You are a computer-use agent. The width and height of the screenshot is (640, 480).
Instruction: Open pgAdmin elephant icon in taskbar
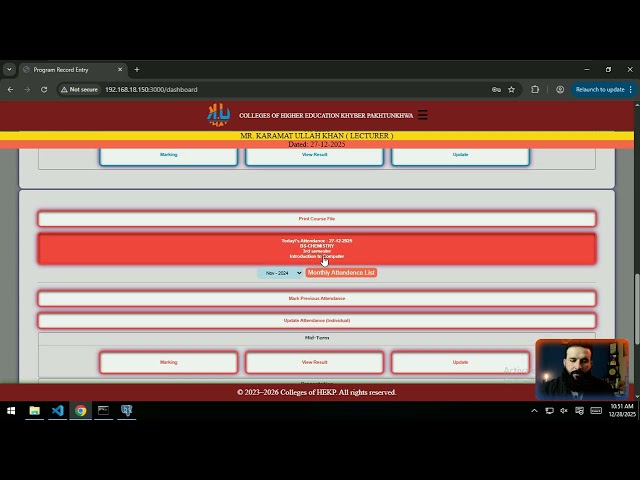click(127, 411)
